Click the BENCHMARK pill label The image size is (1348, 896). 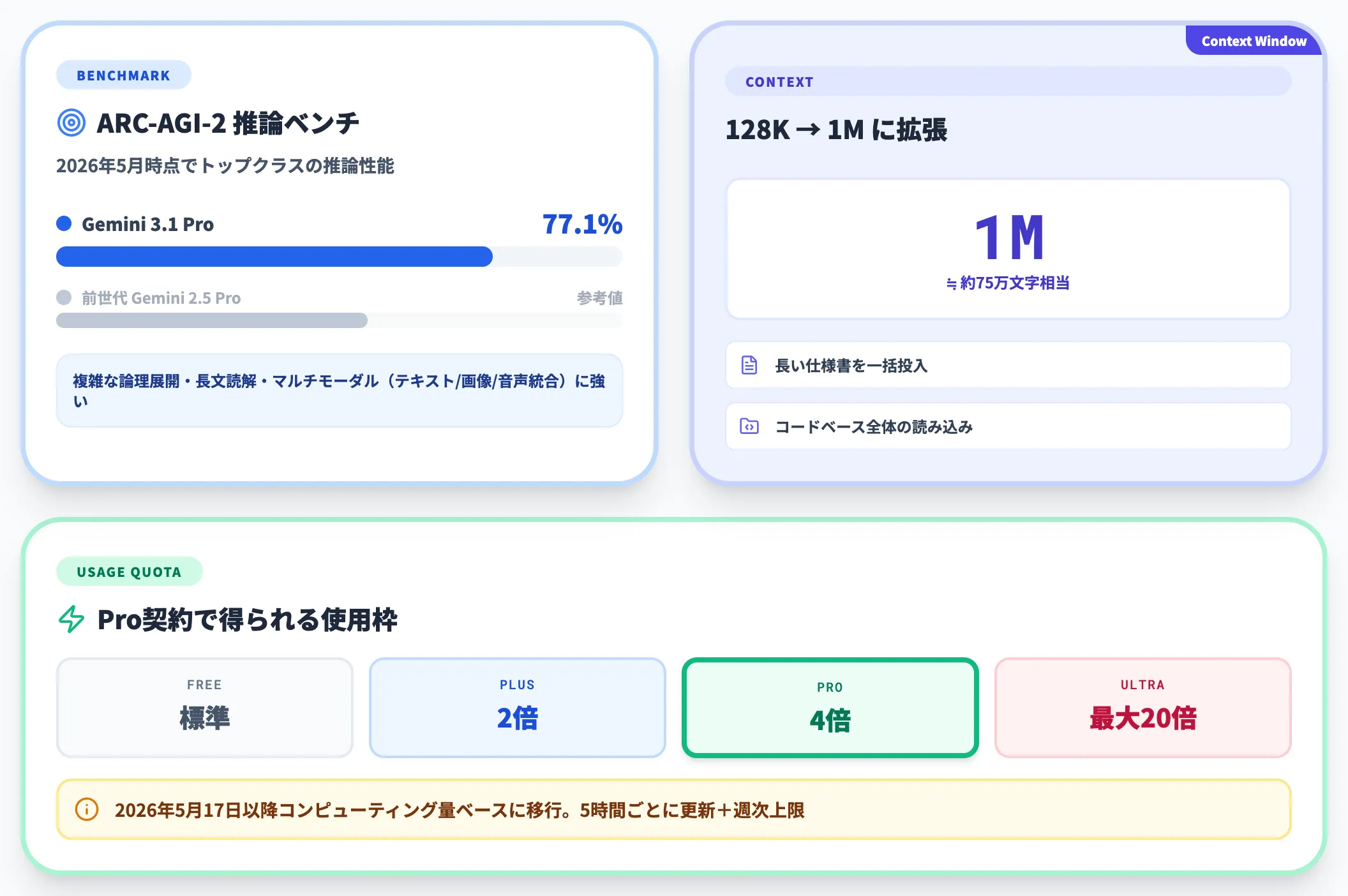click(x=124, y=75)
